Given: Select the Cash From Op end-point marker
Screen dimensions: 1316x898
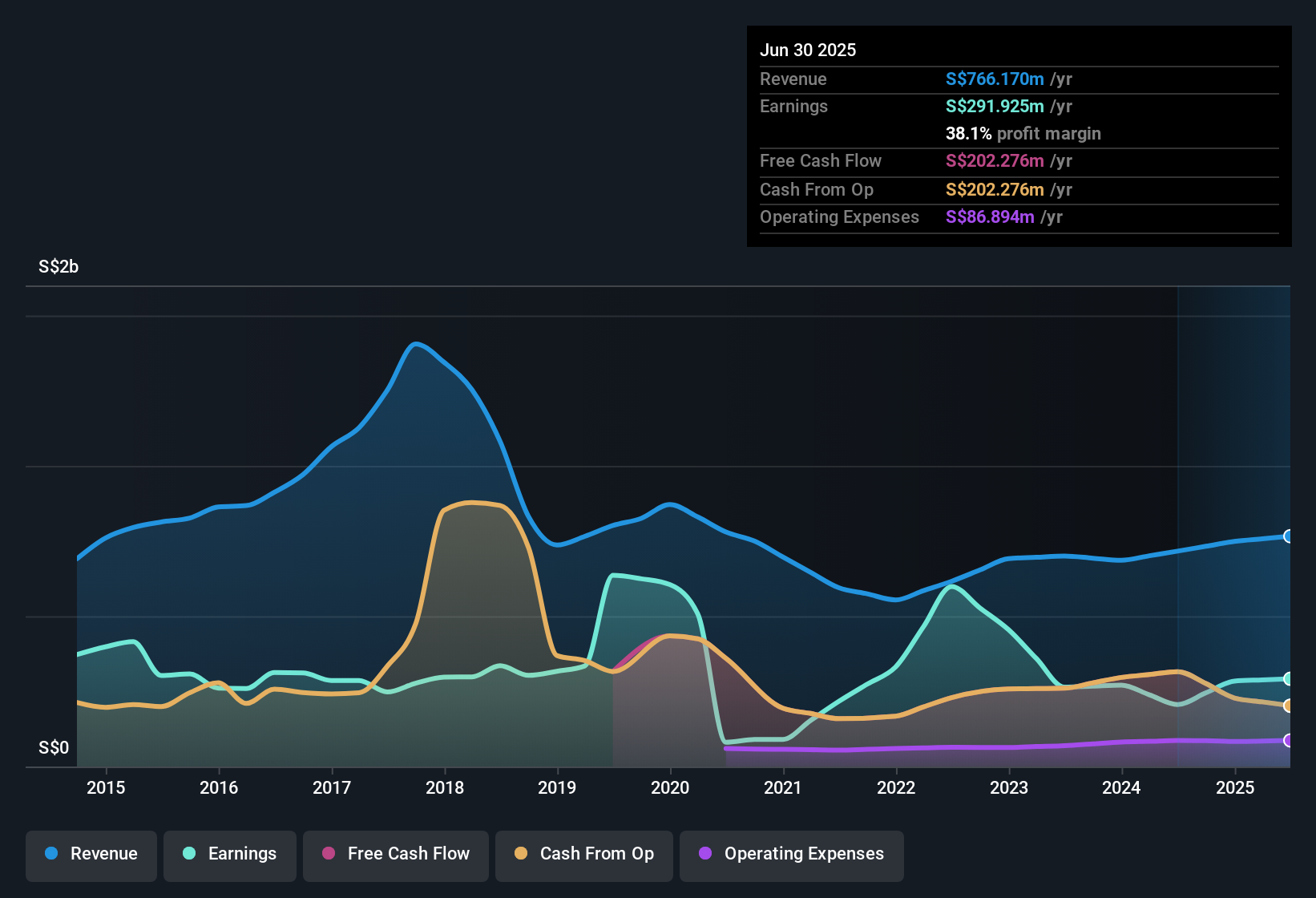Looking at the screenshot, I should pyautogui.click(x=1289, y=706).
